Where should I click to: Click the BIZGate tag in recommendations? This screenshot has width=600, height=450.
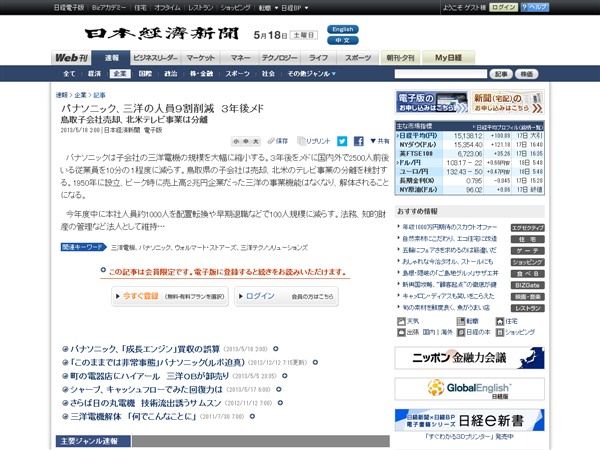point(527,285)
